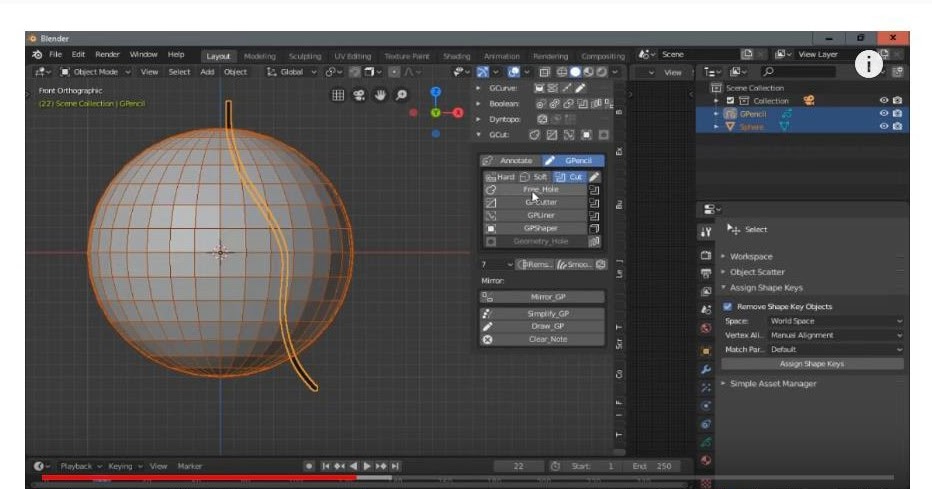Screen dimensions: 932x489
Task: Click the GPShaper square icon
Action: click(x=491, y=229)
